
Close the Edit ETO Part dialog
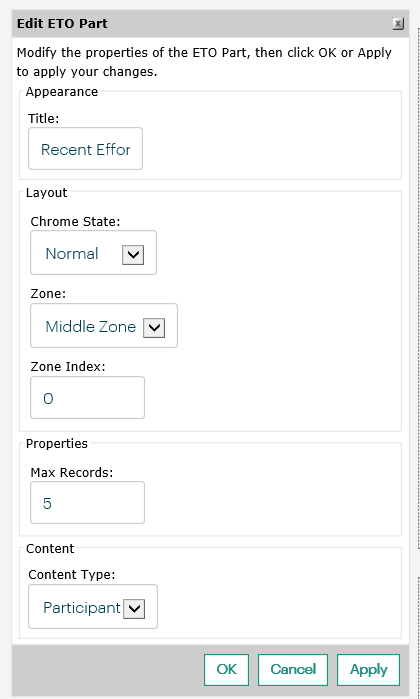[398, 24]
